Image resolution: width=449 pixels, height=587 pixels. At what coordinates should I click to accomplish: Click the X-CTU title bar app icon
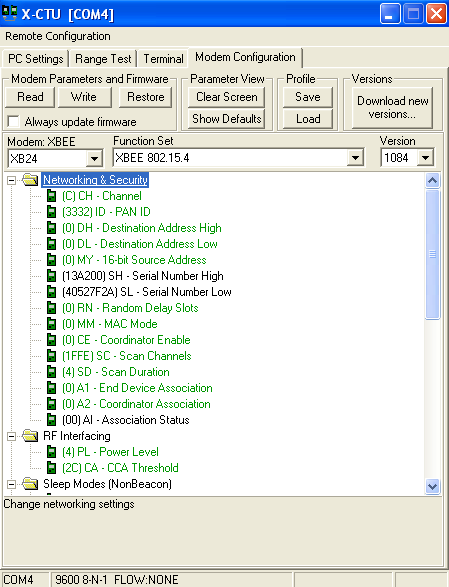pos(9,13)
